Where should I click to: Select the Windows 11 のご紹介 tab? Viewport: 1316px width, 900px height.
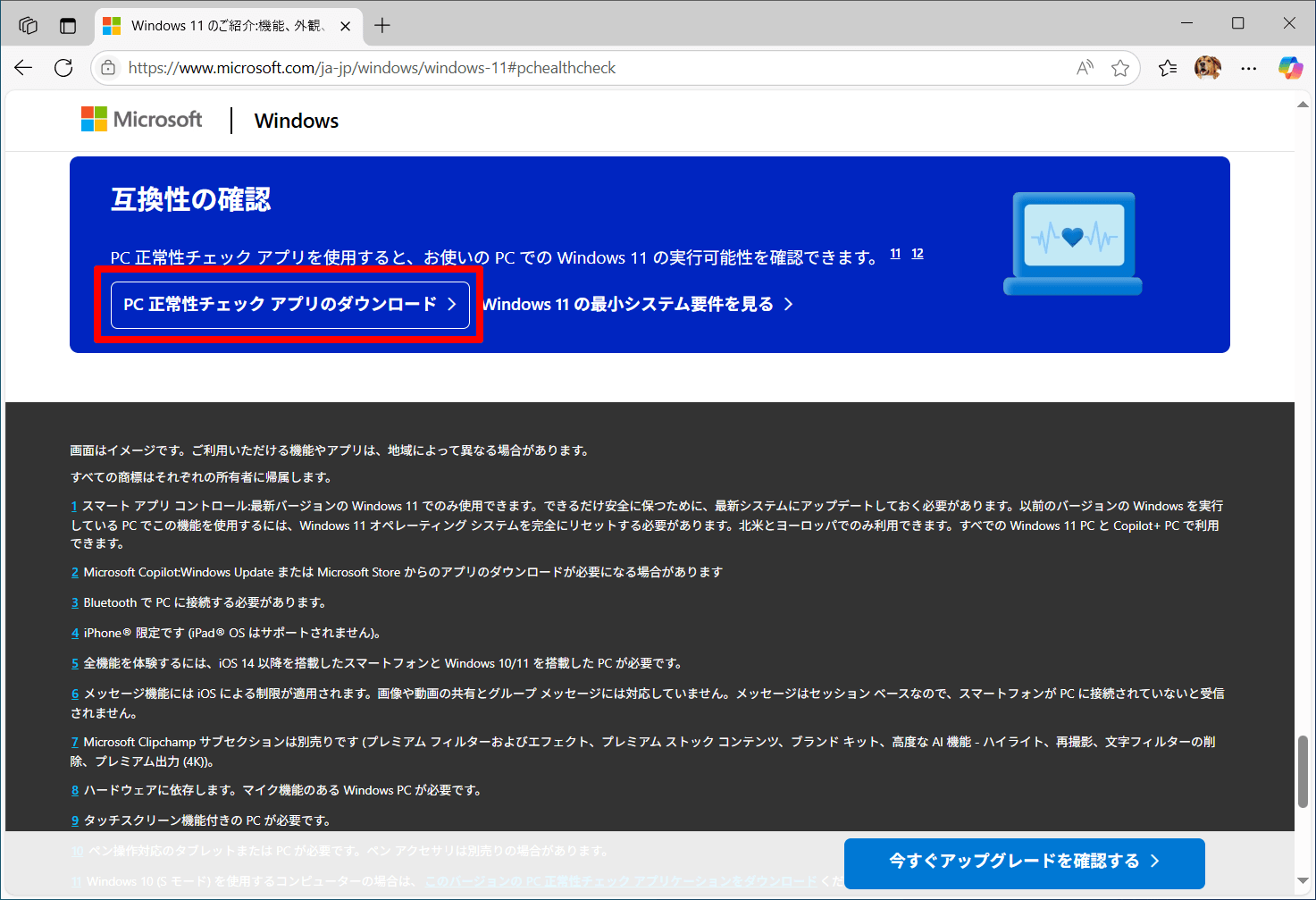pos(227,26)
